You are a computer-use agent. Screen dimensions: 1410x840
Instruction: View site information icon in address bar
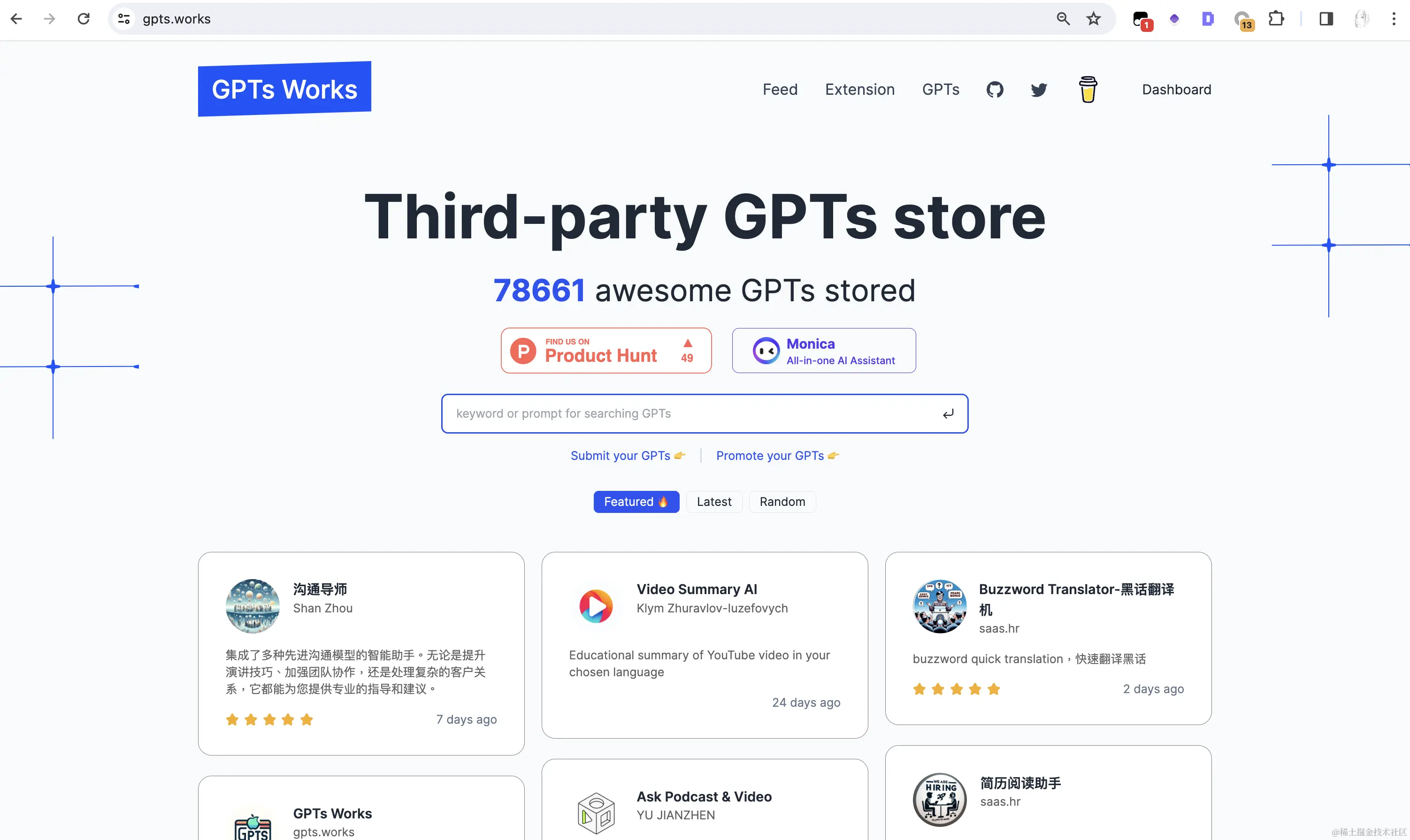(x=124, y=19)
